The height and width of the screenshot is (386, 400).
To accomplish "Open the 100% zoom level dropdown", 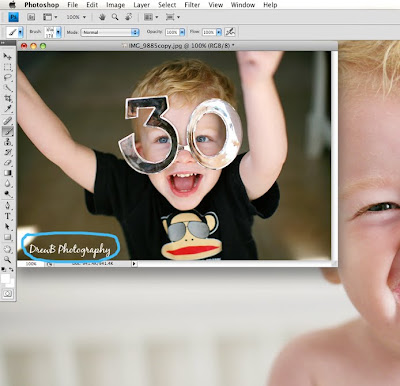I will click(x=76, y=17).
